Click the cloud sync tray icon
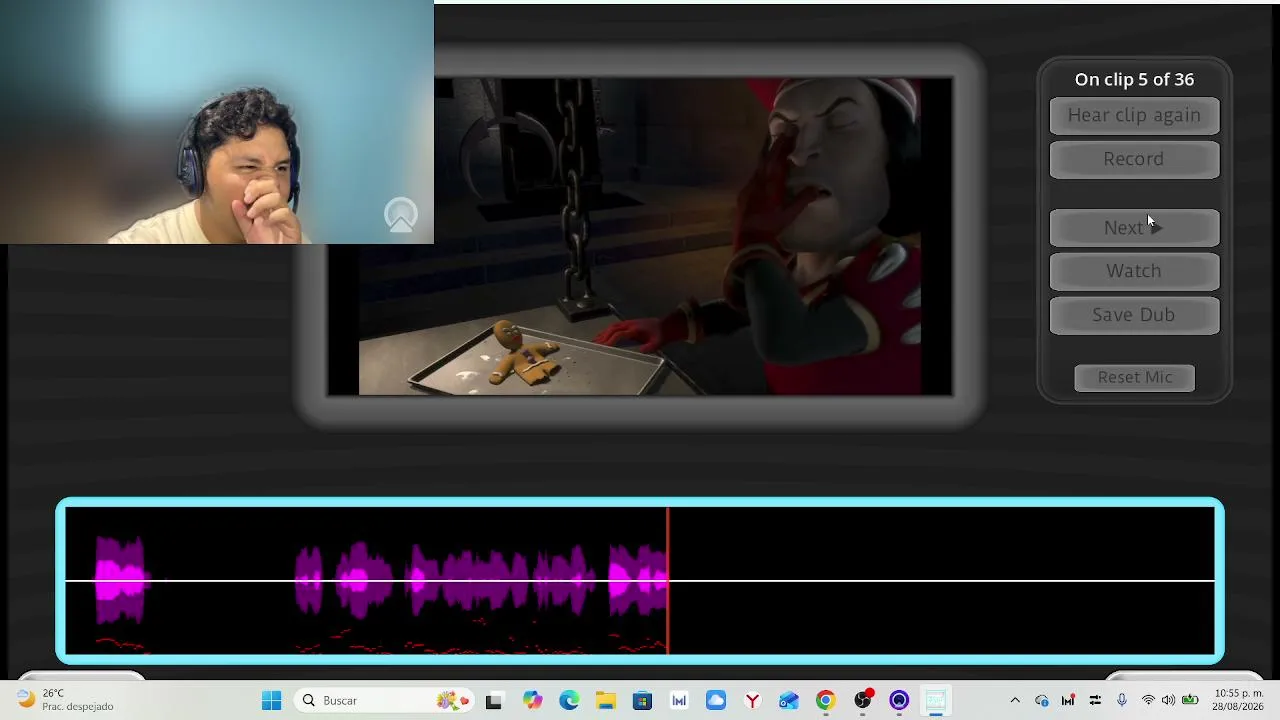Viewport: 1280px width, 720px height. coord(1041,701)
